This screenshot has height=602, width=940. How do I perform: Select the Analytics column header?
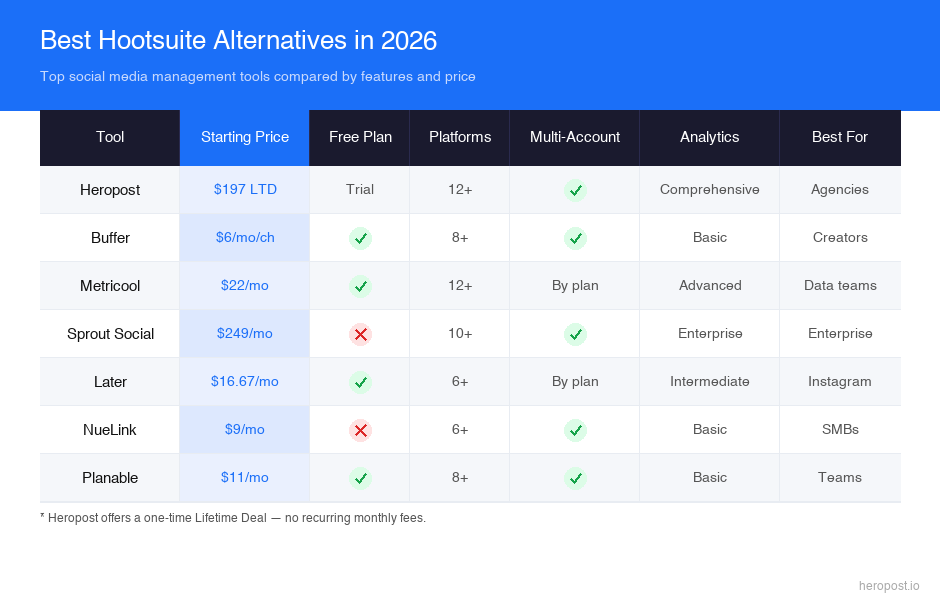click(x=710, y=137)
